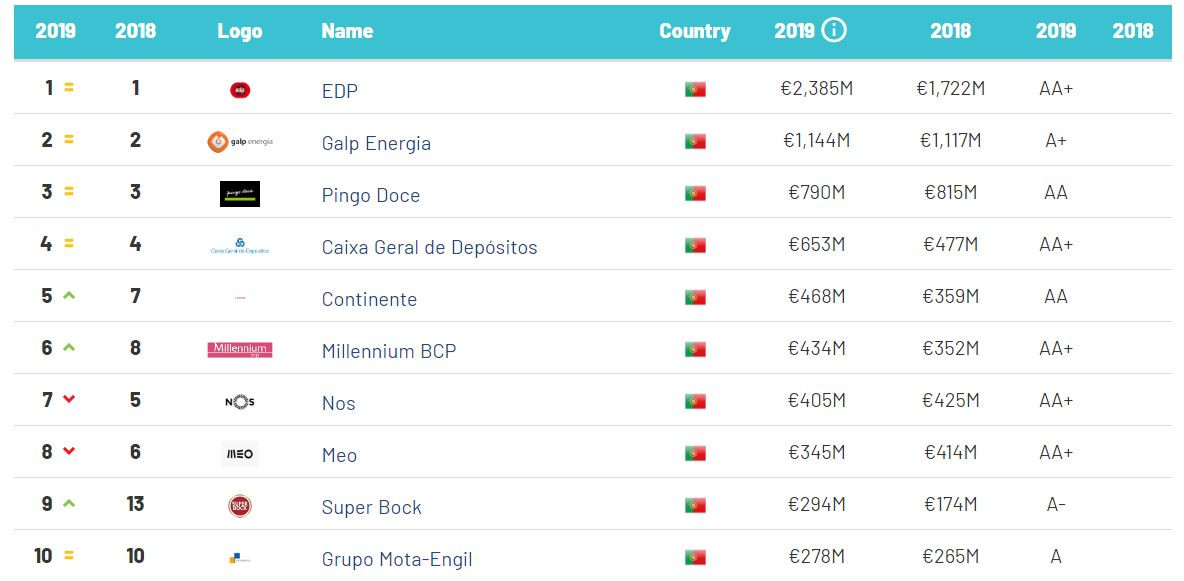
Task: Click the Logo column header
Action: pyautogui.click(x=240, y=31)
